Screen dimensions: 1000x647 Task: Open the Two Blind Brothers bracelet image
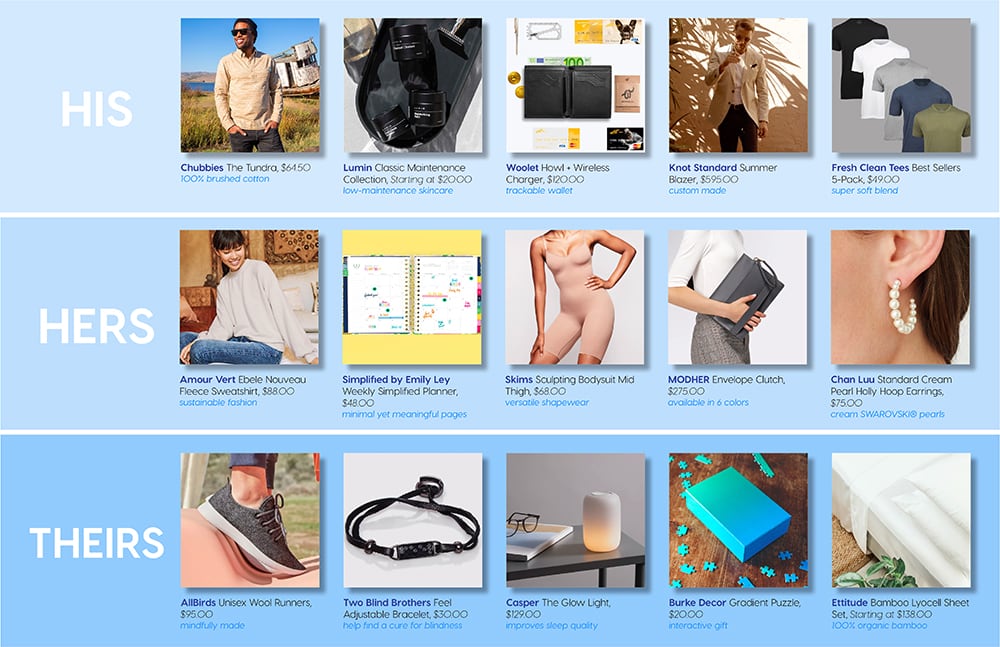tap(413, 520)
